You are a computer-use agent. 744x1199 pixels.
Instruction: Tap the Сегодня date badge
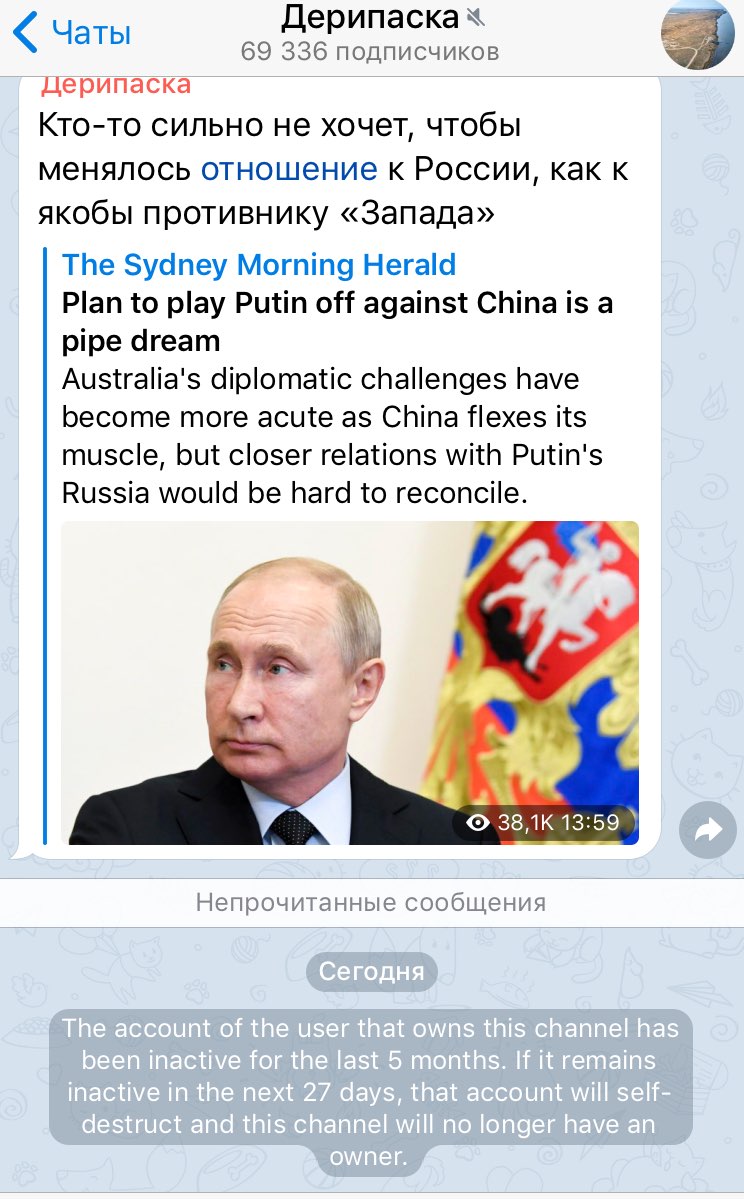pos(372,971)
